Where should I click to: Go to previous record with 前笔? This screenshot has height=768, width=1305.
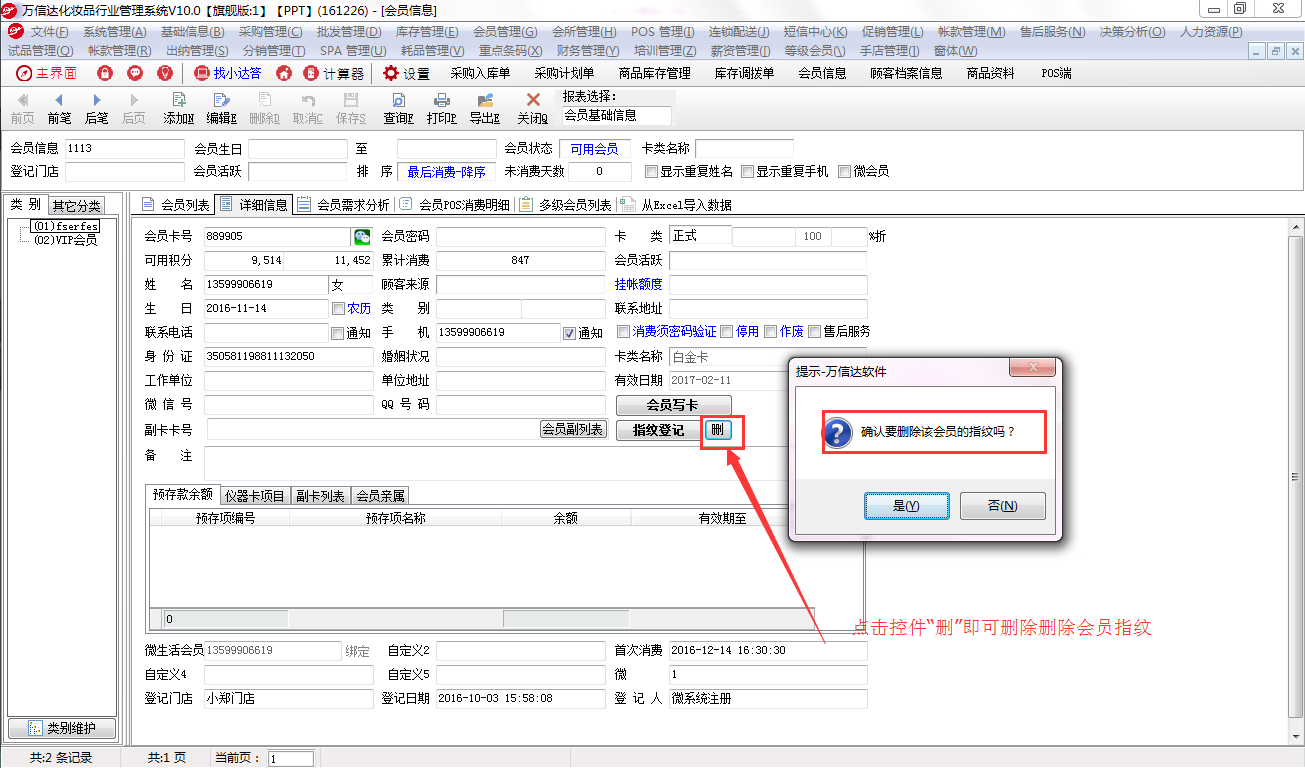pos(59,108)
